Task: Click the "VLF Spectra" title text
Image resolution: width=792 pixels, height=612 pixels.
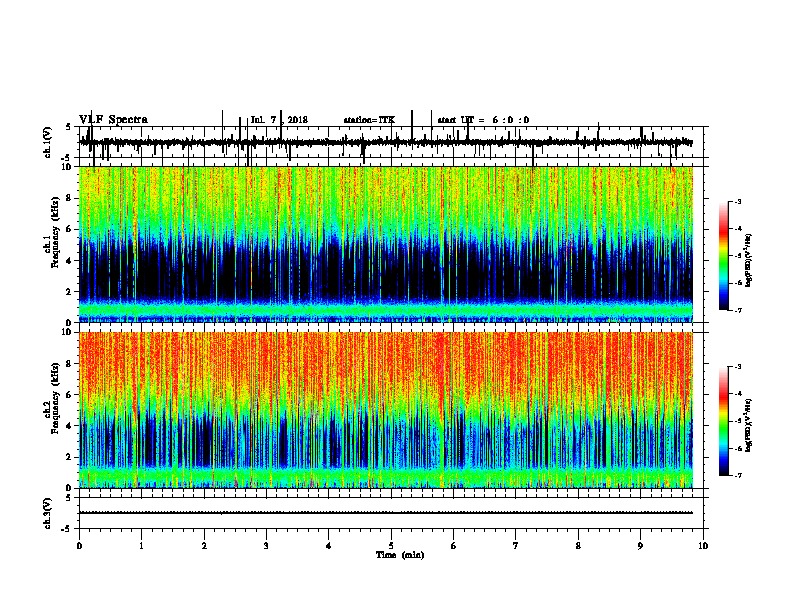Action: click(x=113, y=120)
